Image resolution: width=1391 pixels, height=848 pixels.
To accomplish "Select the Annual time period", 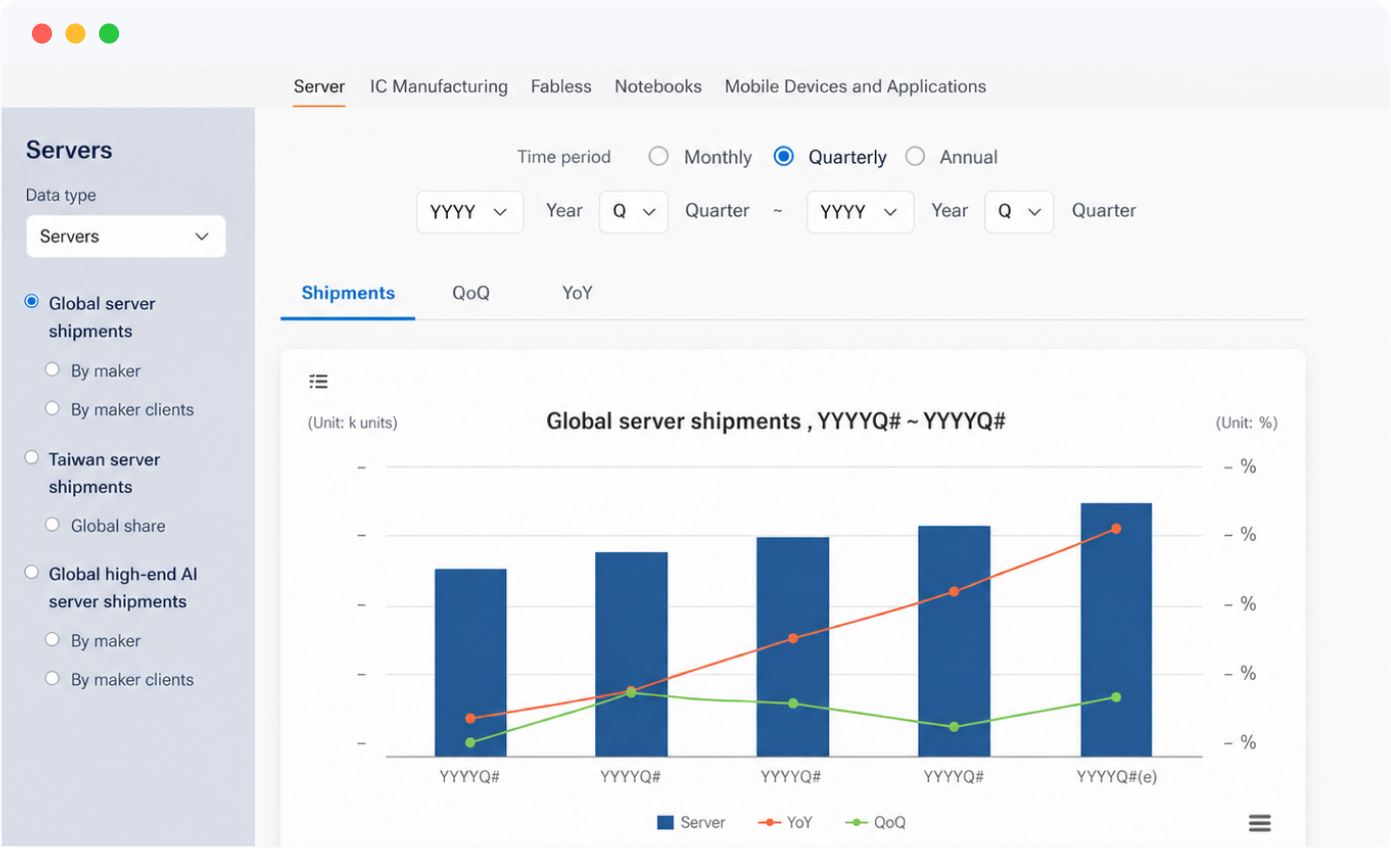I will (914, 157).
